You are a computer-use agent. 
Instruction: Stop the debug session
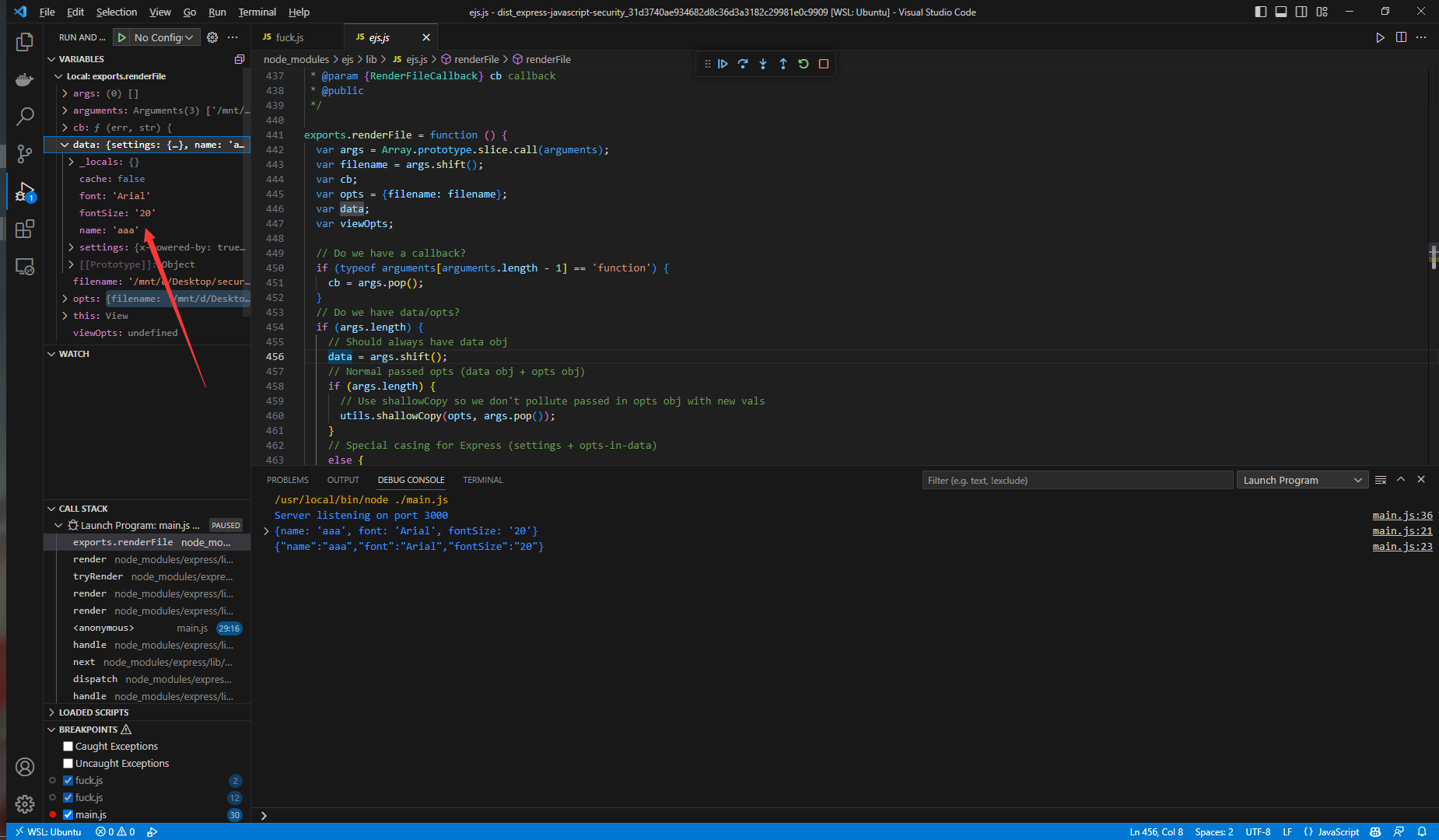tap(824, 64)
